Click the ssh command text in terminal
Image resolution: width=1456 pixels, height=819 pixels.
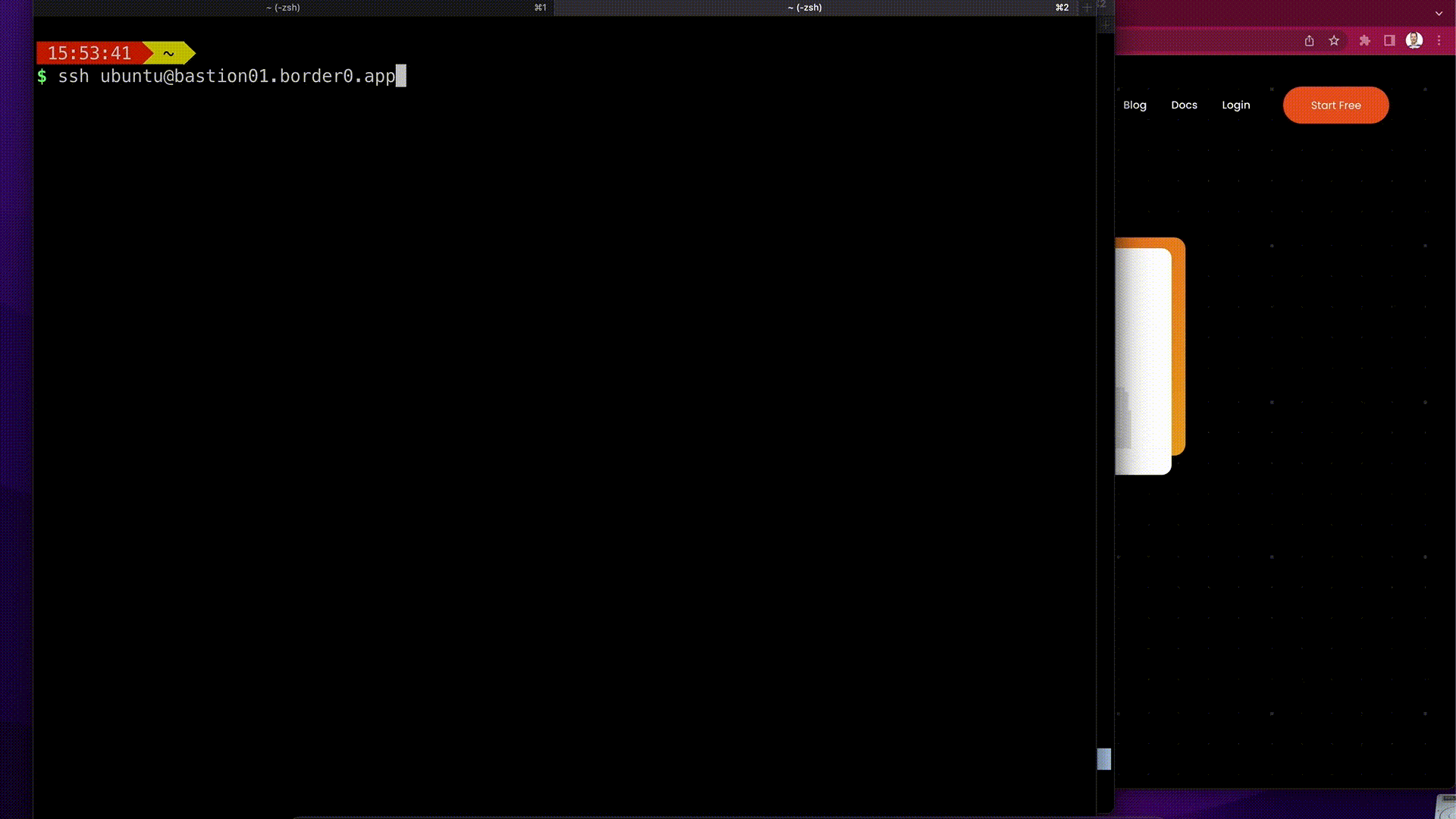pos(226,77)
